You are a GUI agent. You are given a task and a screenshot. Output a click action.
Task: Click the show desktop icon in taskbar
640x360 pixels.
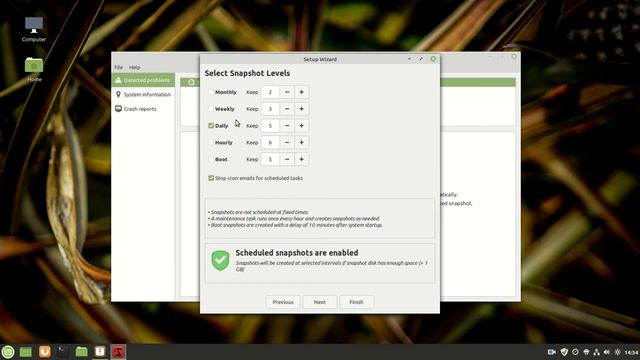(x=26, y=351)
